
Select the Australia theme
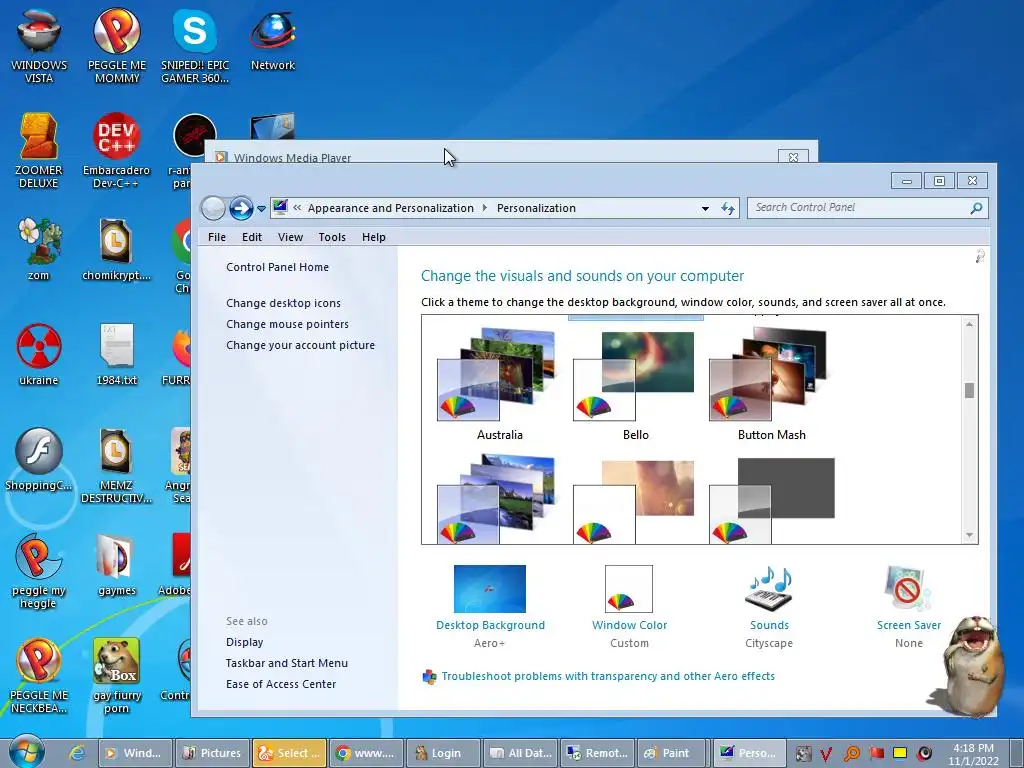(x=500, y=385)
